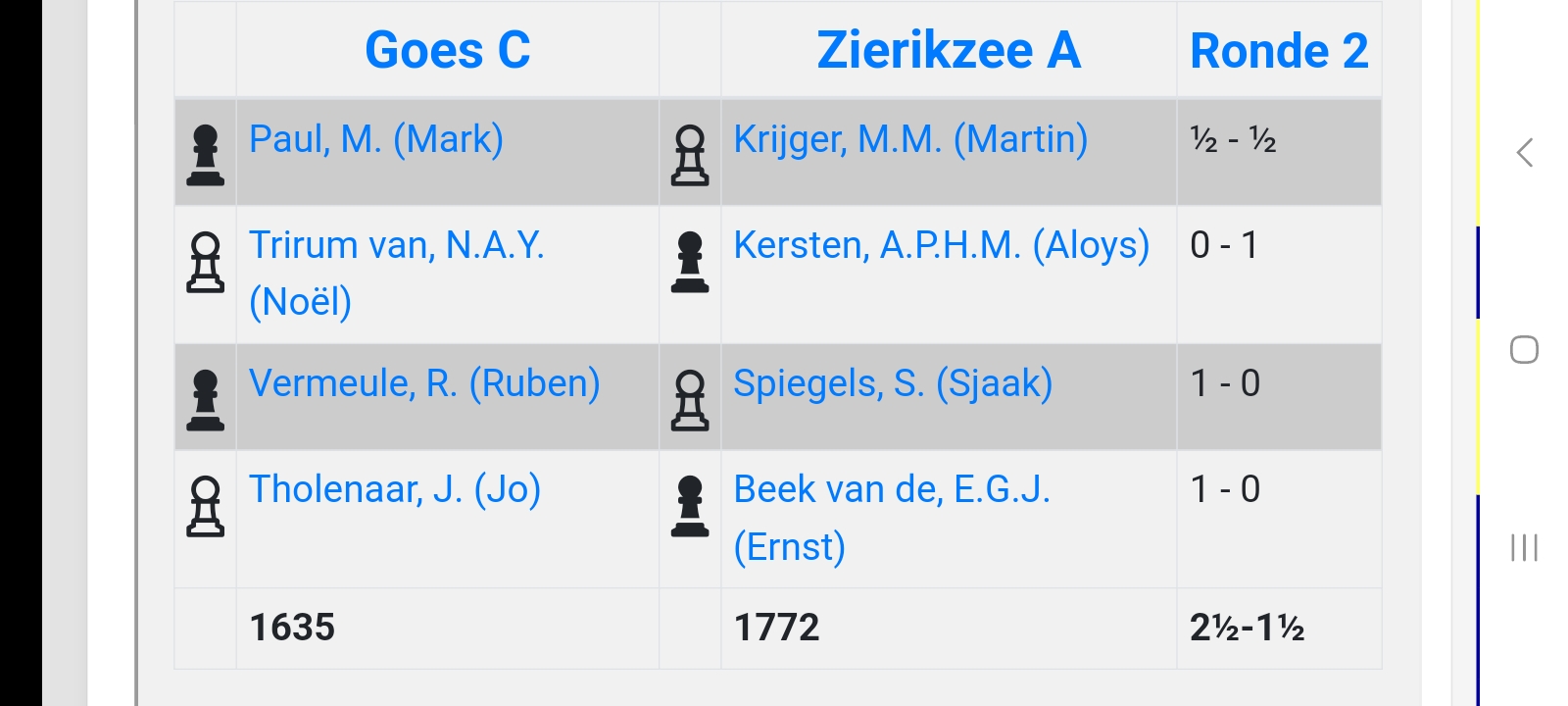The image size is (1568, 706).
Task: Click the white pawn icon beside Tholenaar, J.
Action: (x=205, y=506)
